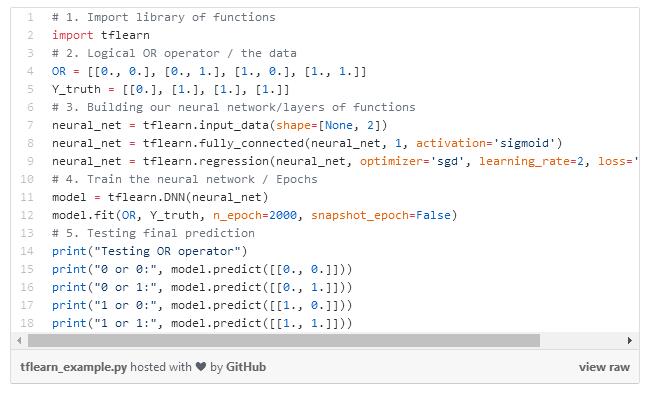Click the scrollbar right arrow
Image resolution: width=649 pixels, height=395 pixels.
pos(629,341)
